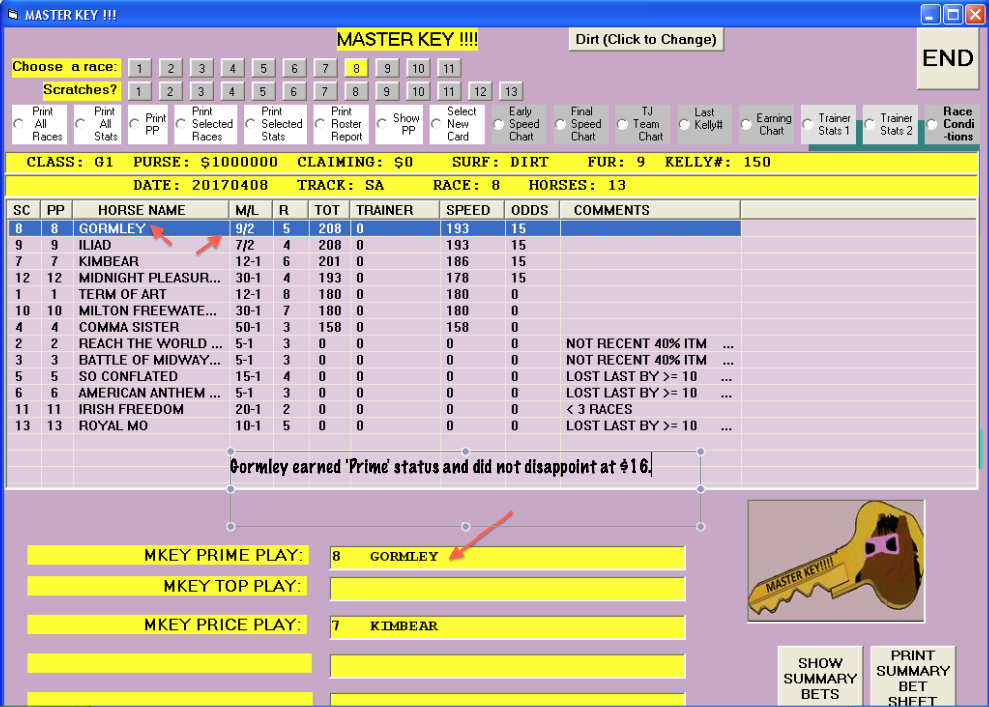Click the MKEY PRICE PLAY field
Viewport: 989px width, 707px height.
507,627
